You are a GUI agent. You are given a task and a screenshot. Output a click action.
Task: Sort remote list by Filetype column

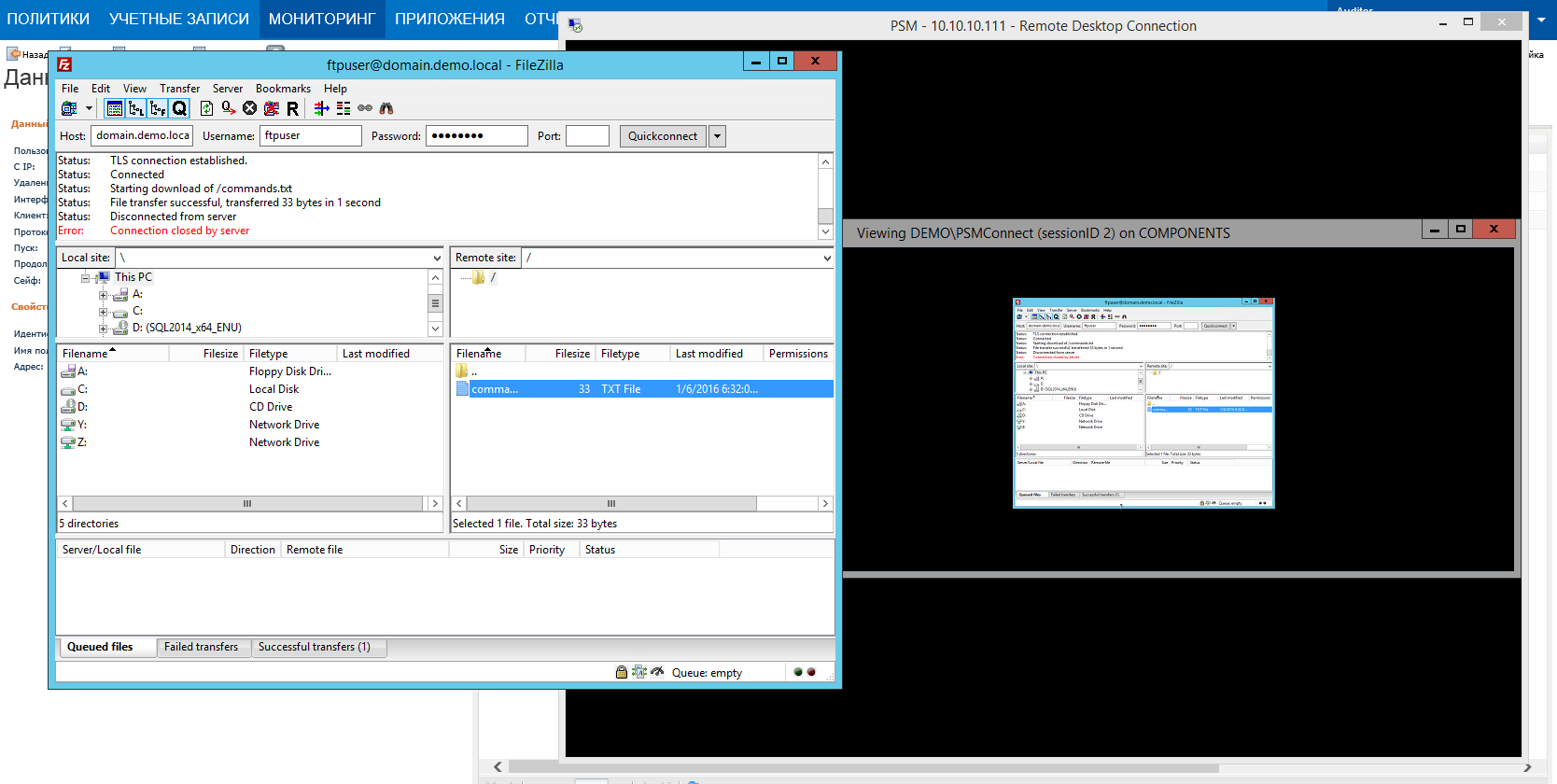click(633, 354)
